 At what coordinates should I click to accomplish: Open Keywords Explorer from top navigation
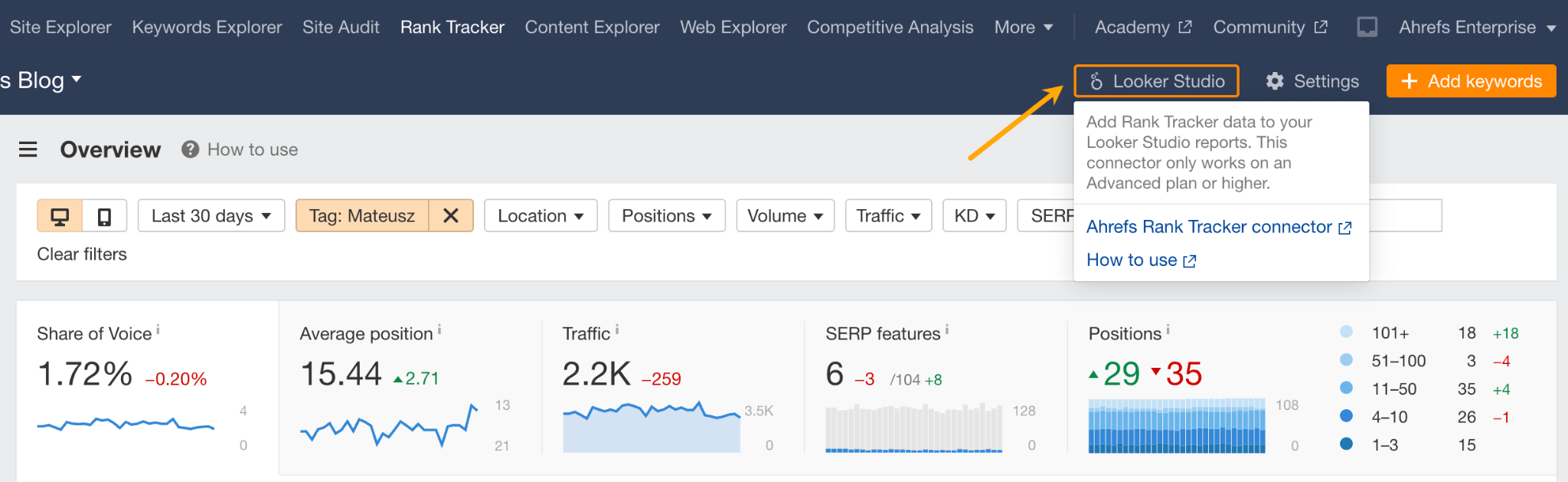click(207, 28)
